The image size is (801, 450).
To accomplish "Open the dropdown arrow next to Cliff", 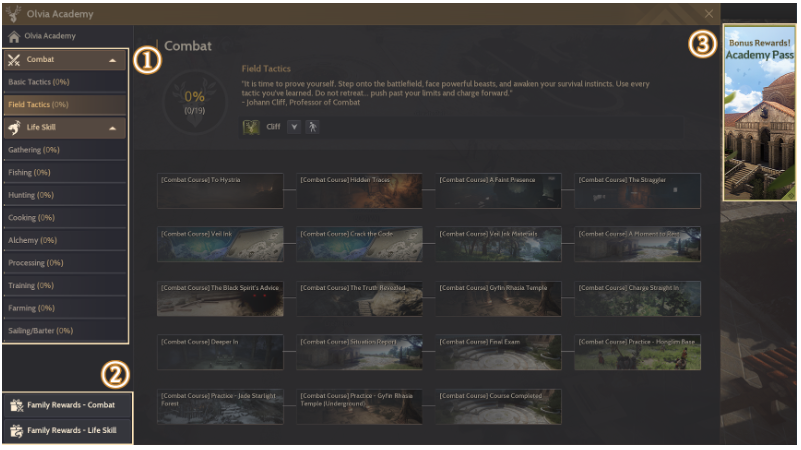I will point(294,127).
